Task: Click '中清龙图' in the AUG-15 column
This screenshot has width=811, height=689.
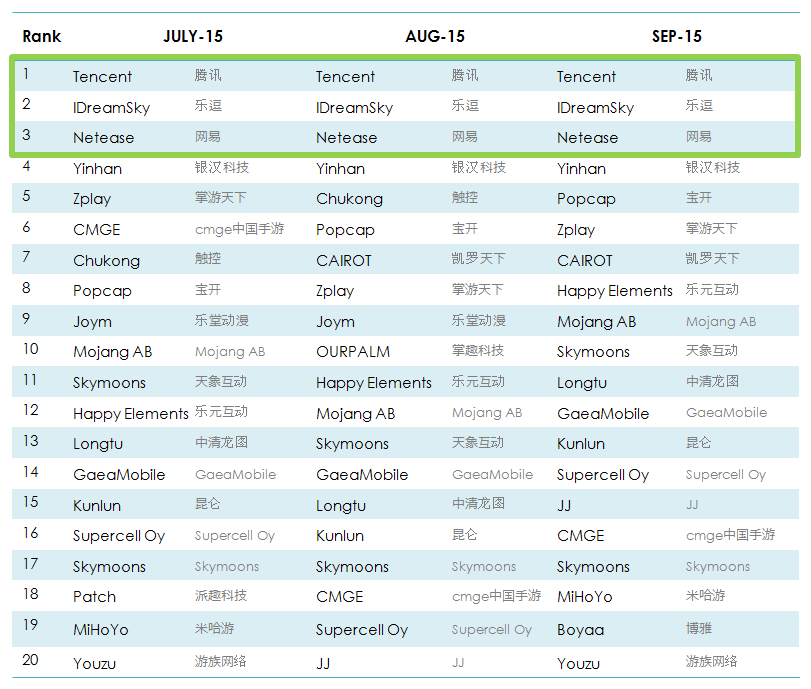Action: click(x=478, y=503)
